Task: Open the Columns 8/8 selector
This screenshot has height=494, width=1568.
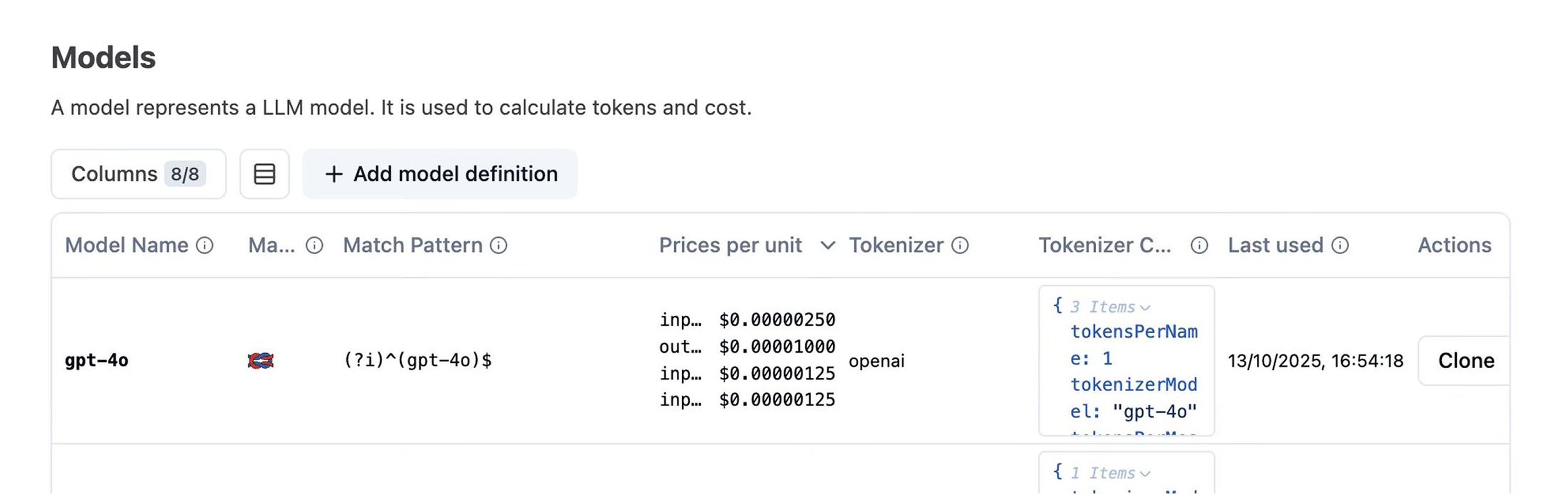Action: point(138,174)
